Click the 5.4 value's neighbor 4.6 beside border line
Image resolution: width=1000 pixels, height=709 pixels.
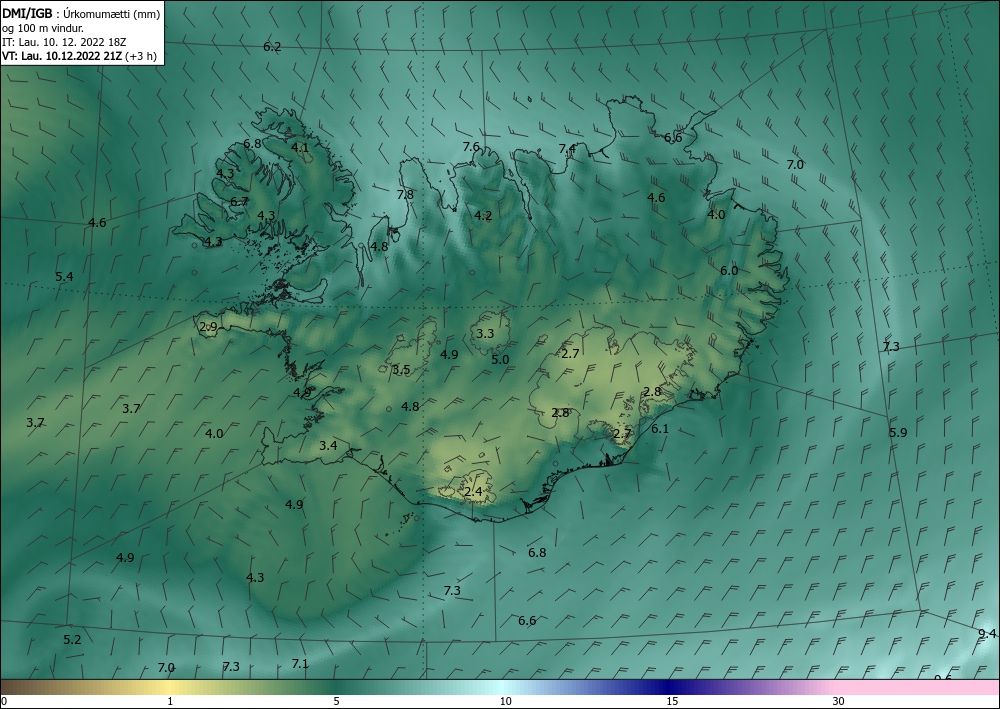pyautogui.click(x=97, y=223)
